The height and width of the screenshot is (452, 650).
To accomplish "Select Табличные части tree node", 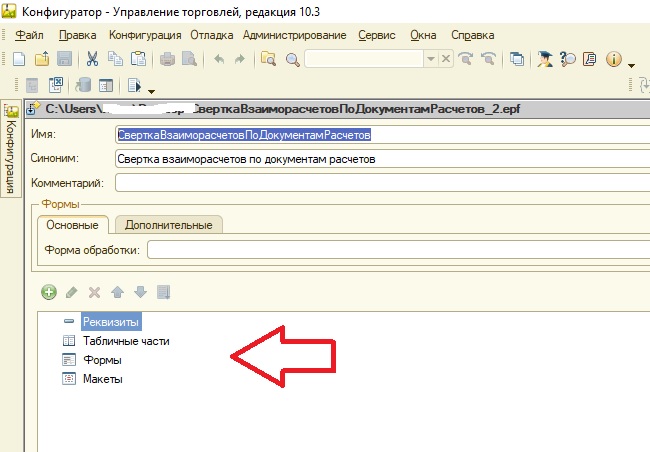I will [x=126, y=341].
